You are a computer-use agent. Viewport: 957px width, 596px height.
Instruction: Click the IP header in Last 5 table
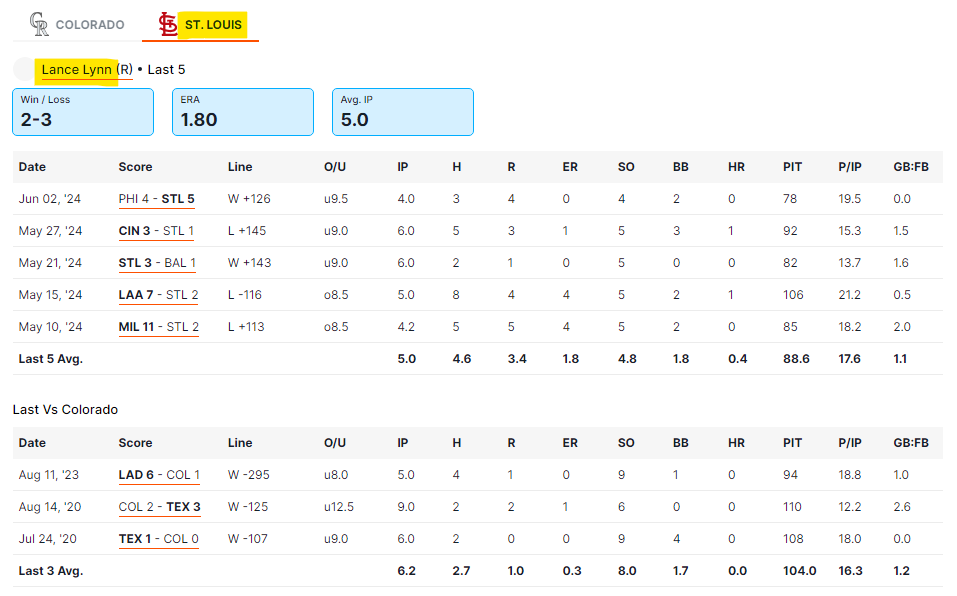click(403, 167)
